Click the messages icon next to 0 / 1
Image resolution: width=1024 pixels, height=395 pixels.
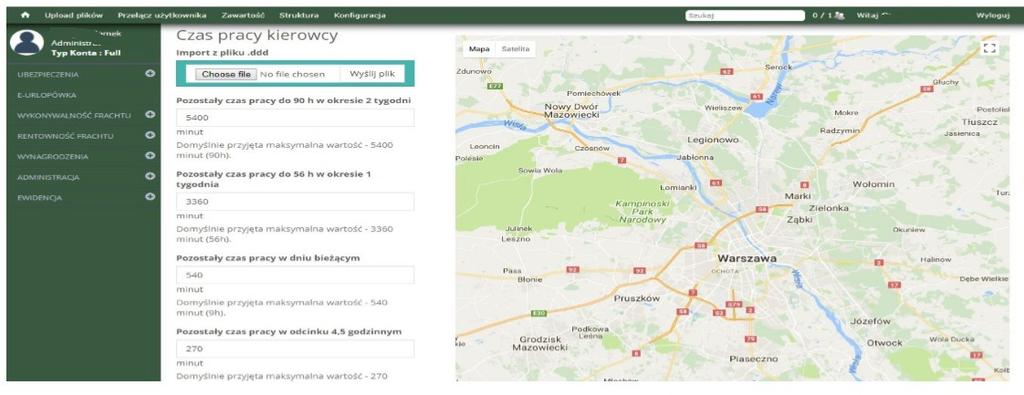coord(840,15)
